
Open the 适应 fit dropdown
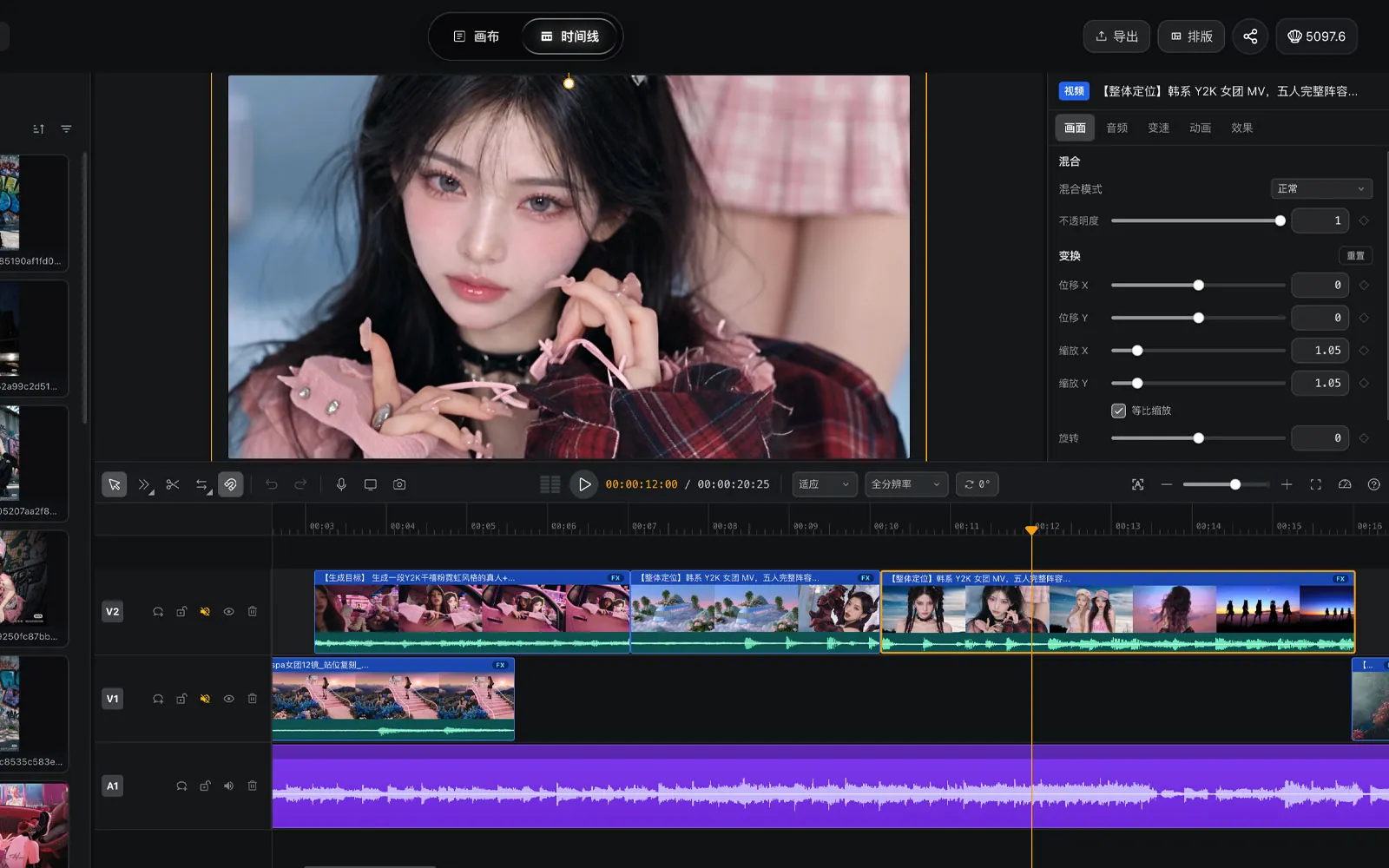tap(825, 484)
